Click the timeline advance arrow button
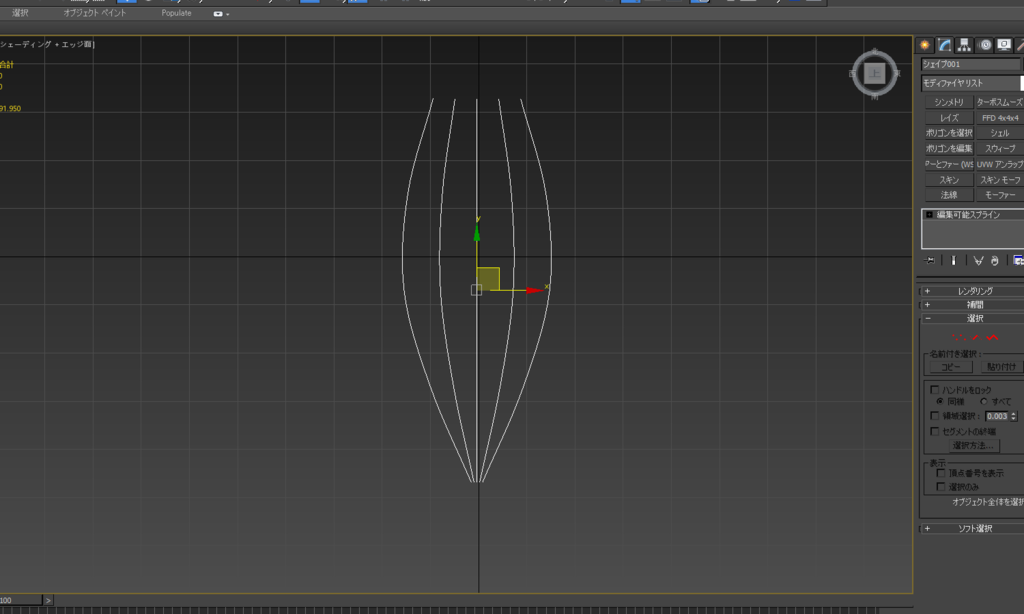 click(48, 600)
